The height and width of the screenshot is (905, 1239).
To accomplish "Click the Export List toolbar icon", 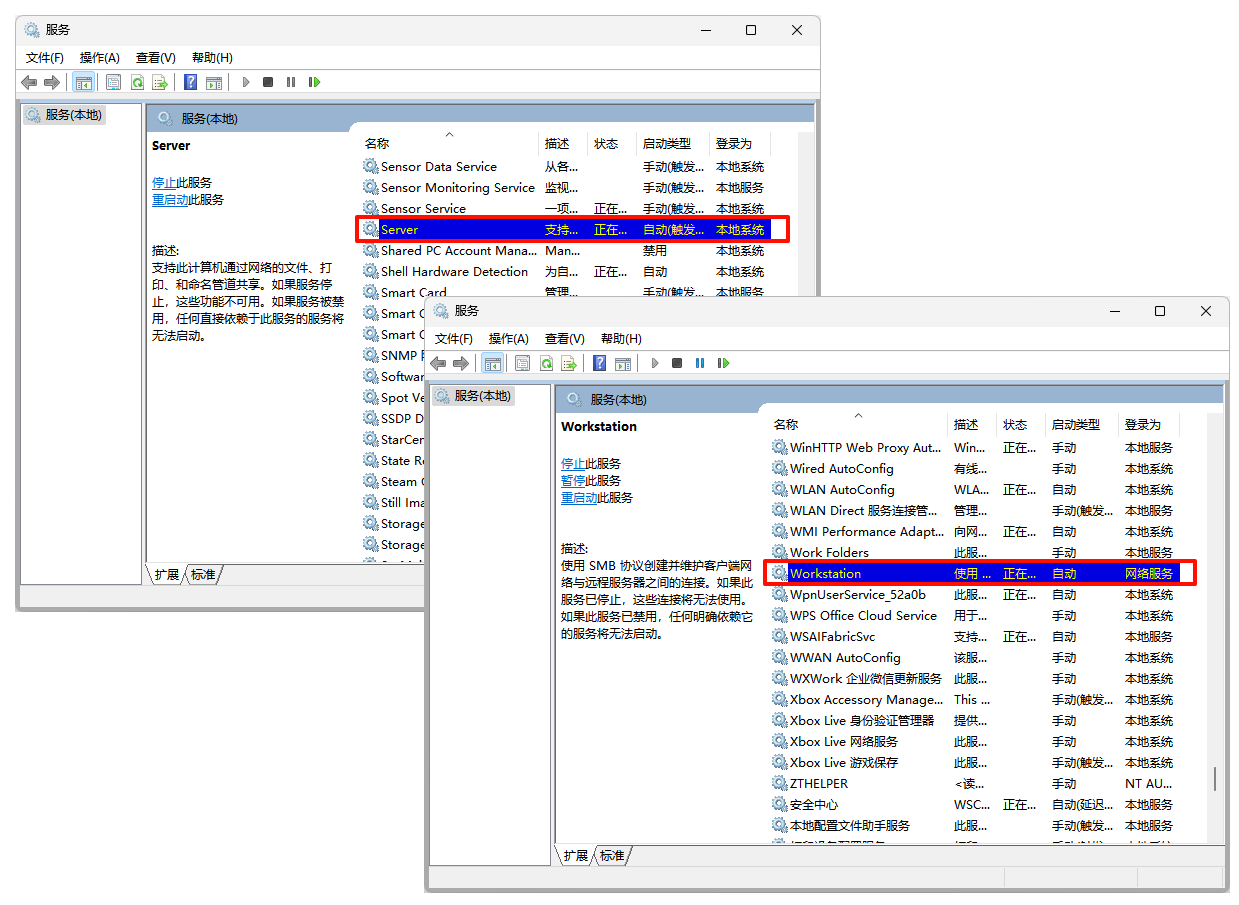I will click(161, 82).
